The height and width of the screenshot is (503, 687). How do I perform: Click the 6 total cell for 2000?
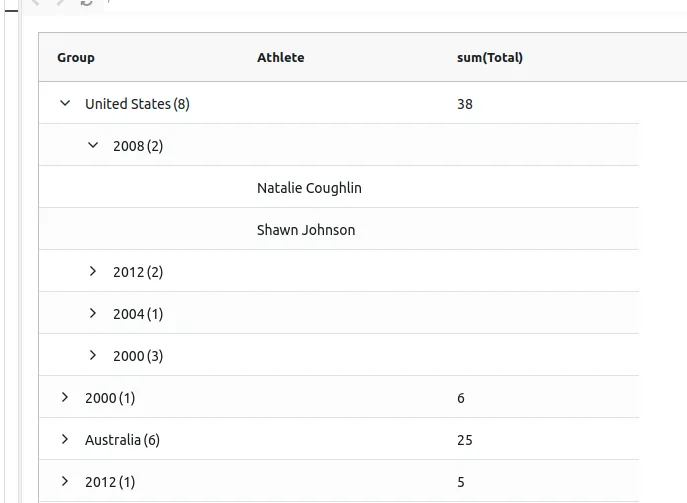point(461,398)
